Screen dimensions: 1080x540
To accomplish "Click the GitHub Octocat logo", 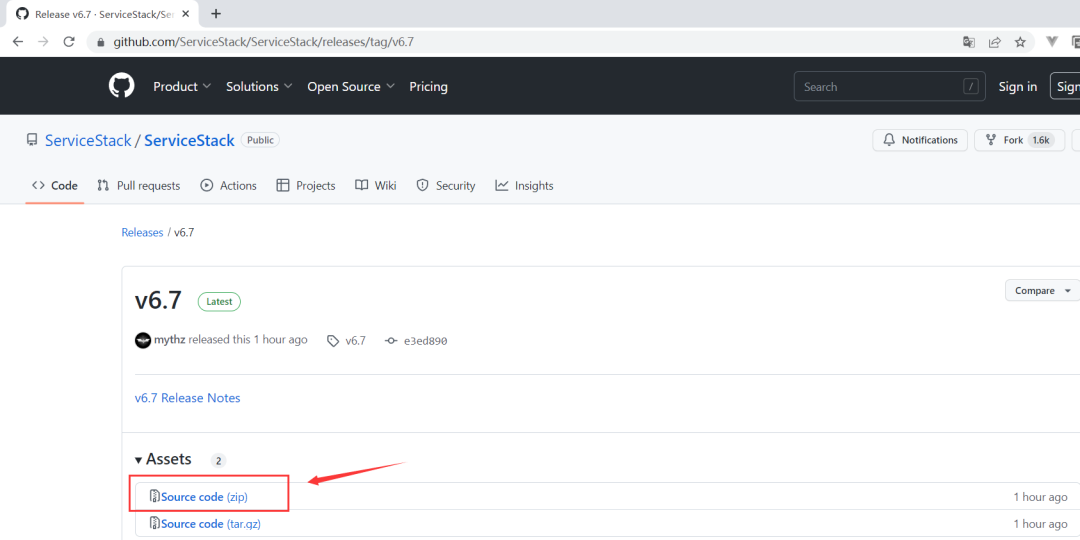I will pos(122,86).
